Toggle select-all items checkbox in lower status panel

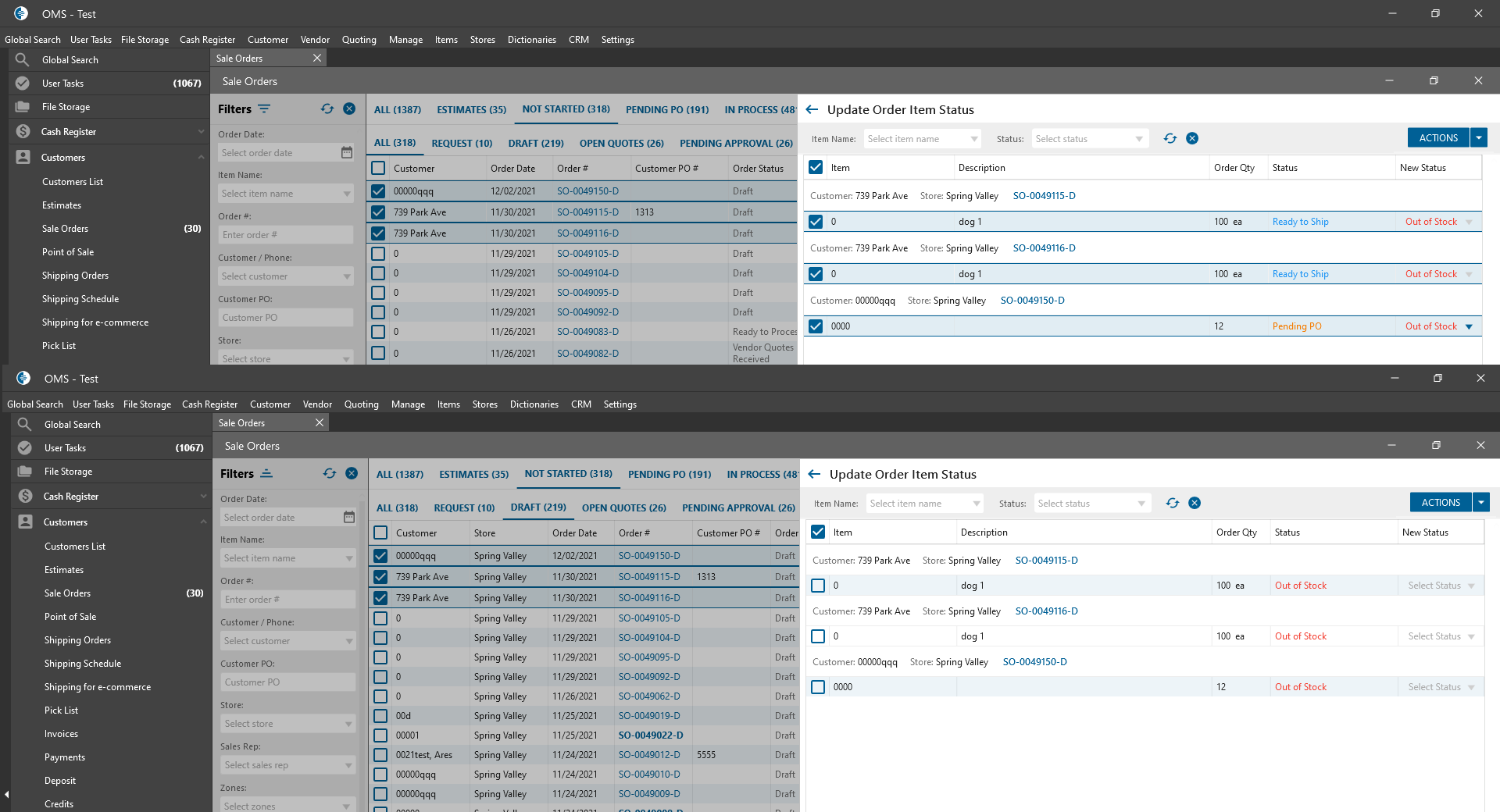[818, 532]
